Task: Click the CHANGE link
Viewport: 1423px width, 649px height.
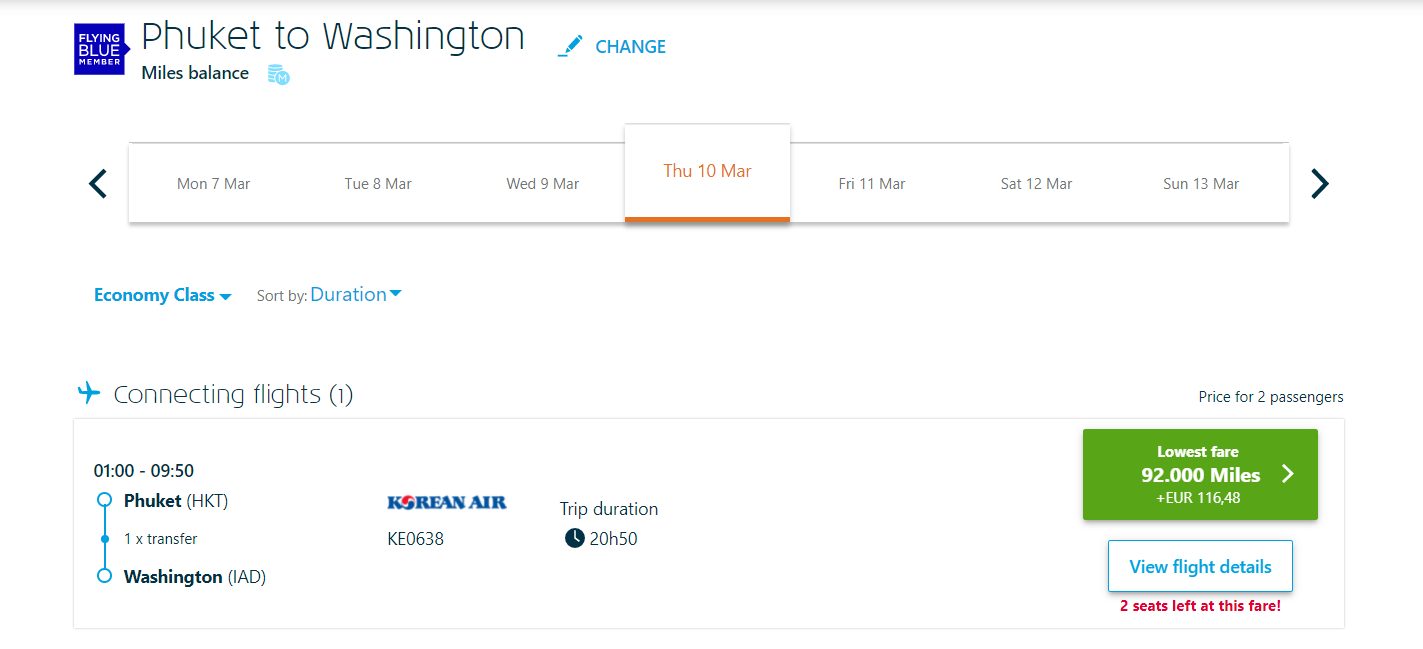Action: pos(631,46)
